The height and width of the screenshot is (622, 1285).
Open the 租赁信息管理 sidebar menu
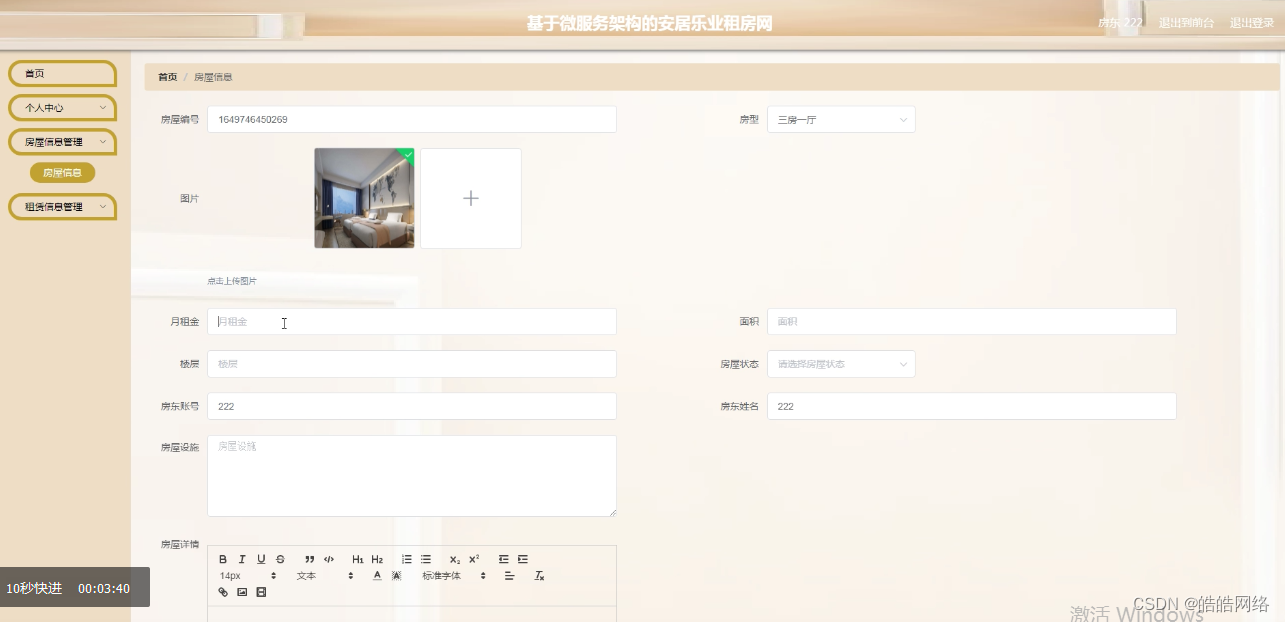click(x=62, y=206)
